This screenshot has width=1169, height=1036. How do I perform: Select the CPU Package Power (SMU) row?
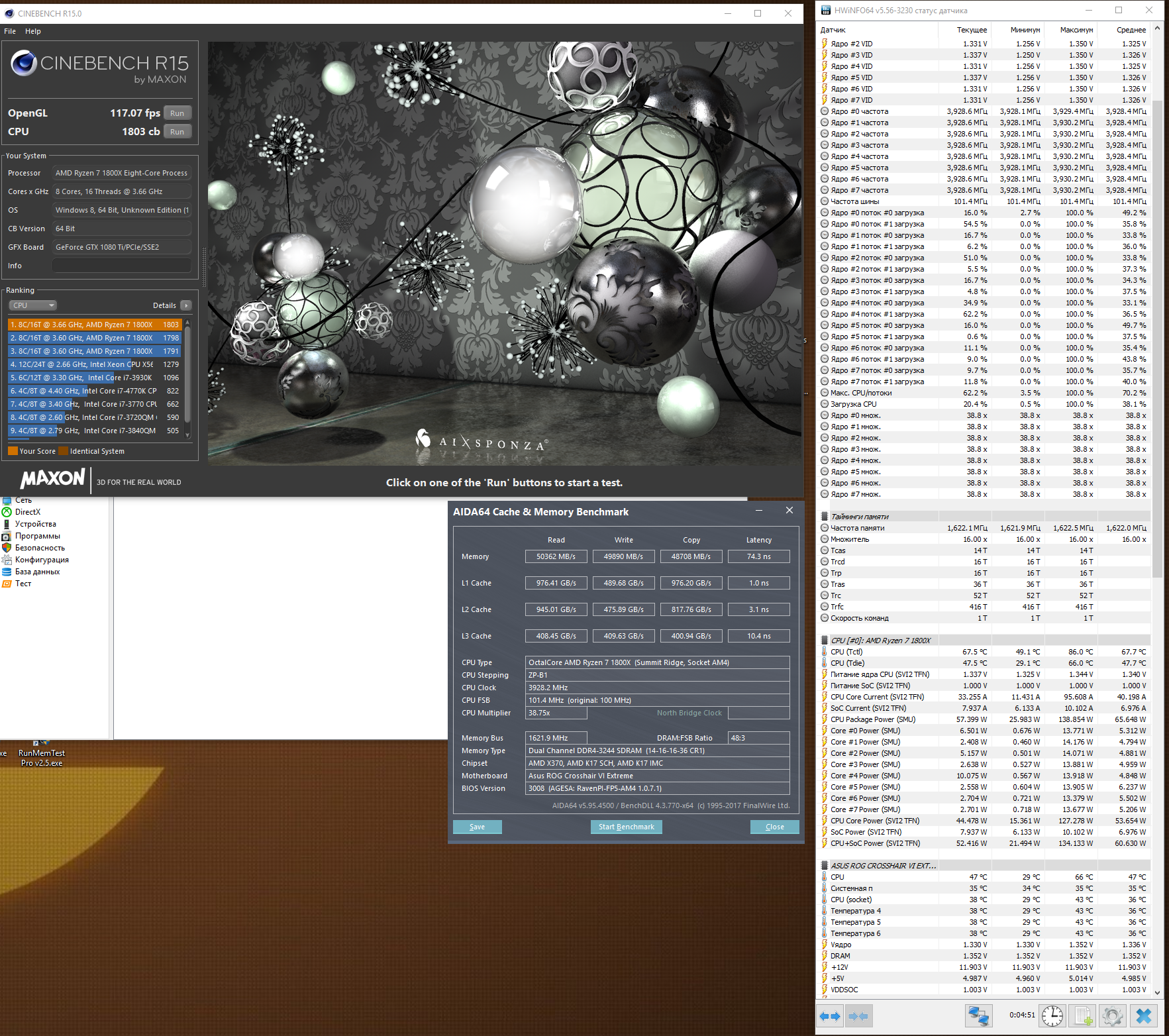(984, 719)
